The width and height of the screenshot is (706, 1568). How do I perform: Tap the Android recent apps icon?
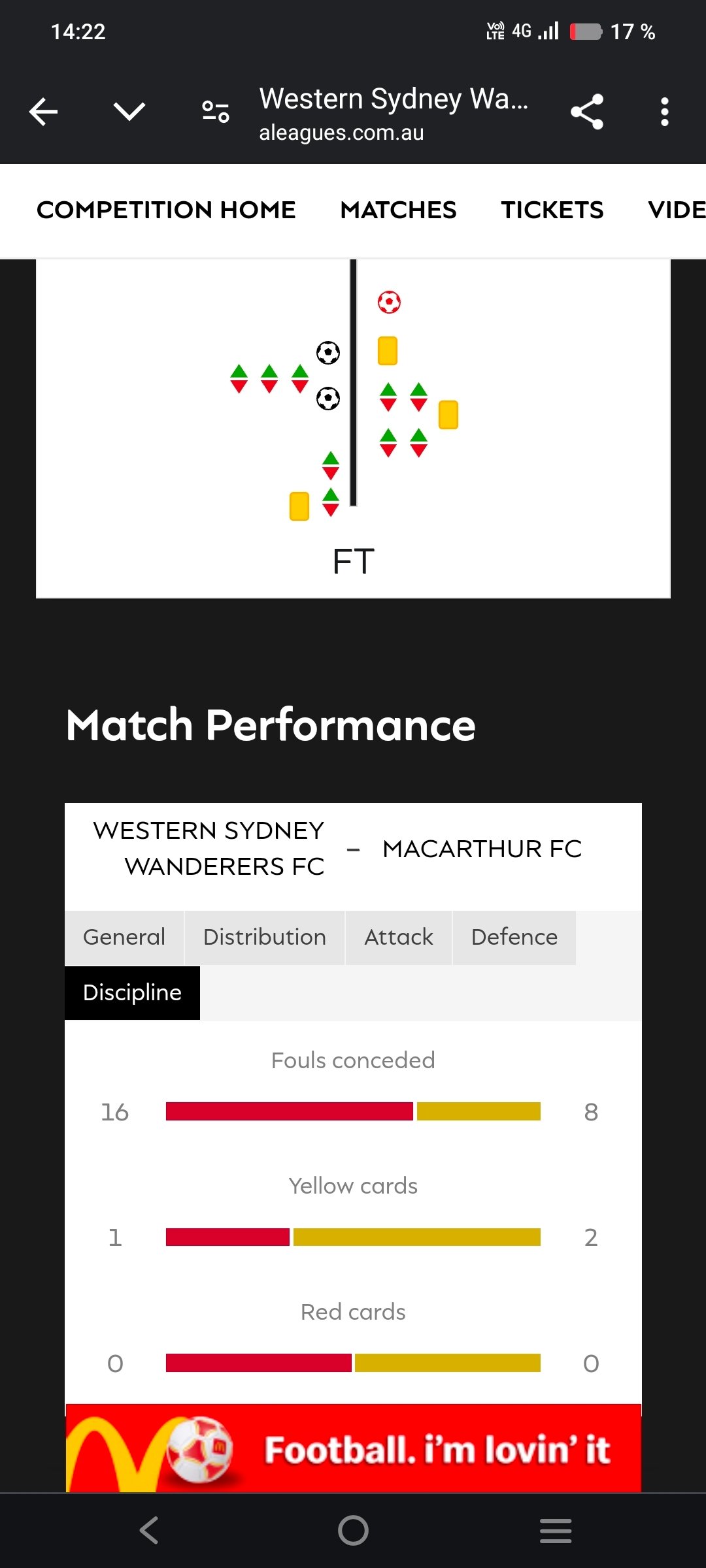pyautogui.click(x=556, y=1530)
